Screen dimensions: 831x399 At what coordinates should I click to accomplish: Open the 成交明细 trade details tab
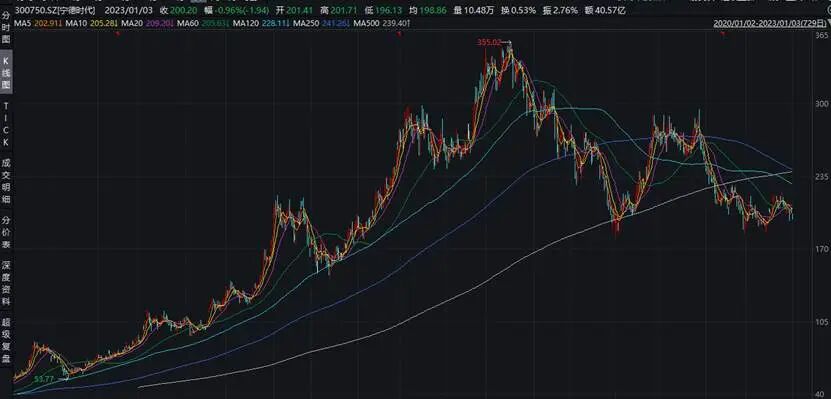click(x=6, y=180)
